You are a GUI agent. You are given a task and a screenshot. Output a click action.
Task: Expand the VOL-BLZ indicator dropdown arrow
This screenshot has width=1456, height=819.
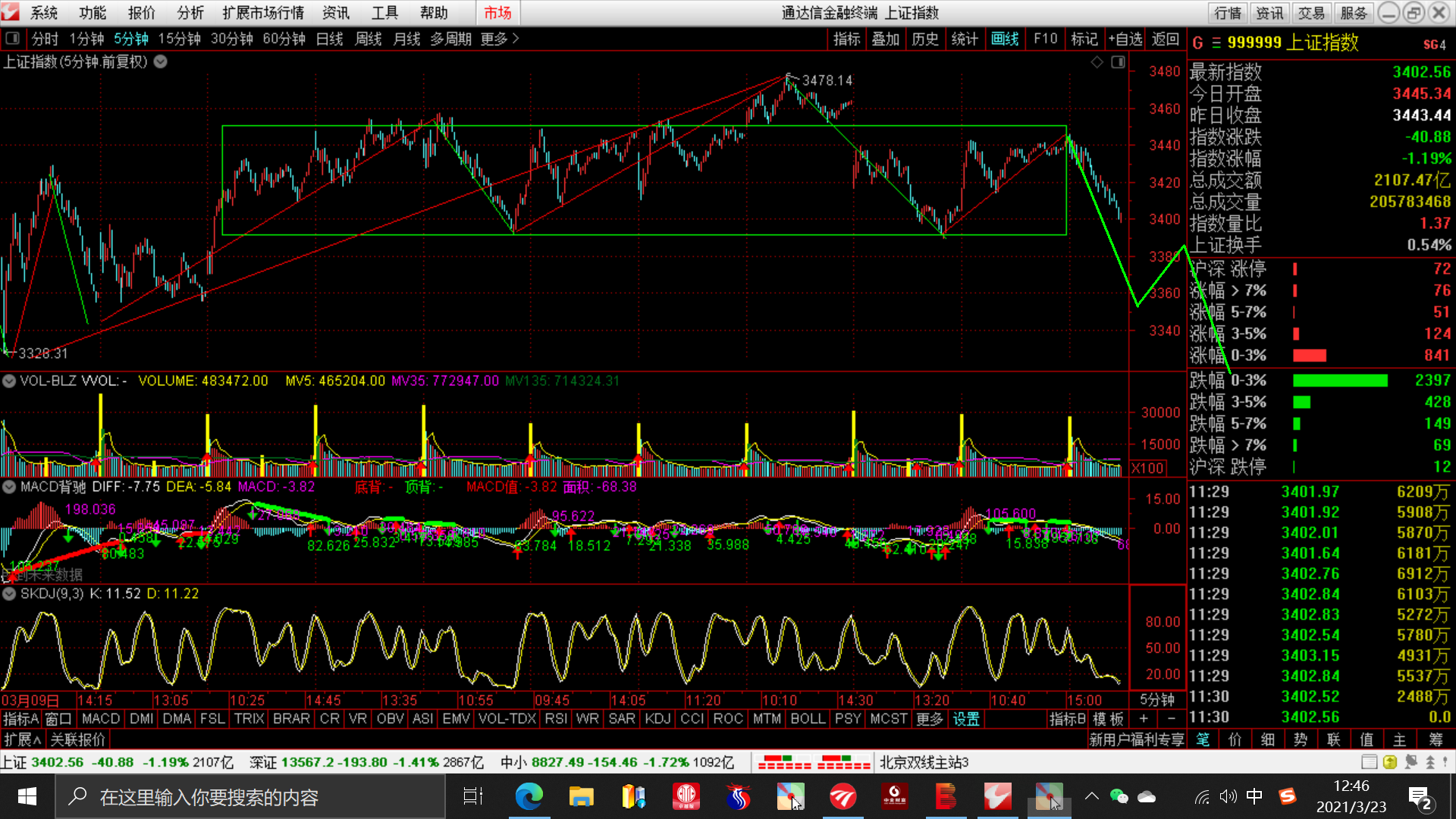[9, 381]
